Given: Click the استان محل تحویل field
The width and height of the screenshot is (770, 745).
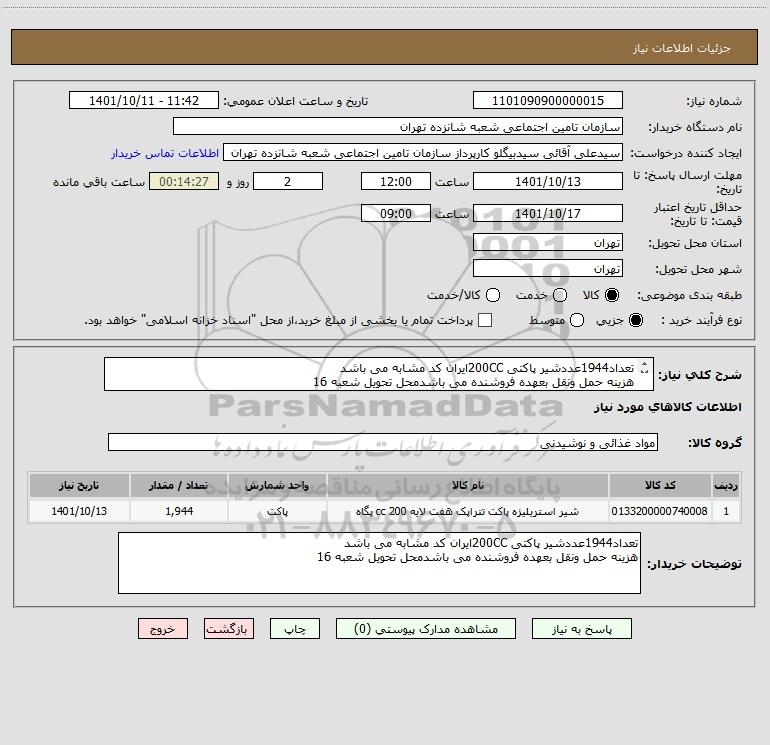Looking at the screenshot, I should coord(548,243).
